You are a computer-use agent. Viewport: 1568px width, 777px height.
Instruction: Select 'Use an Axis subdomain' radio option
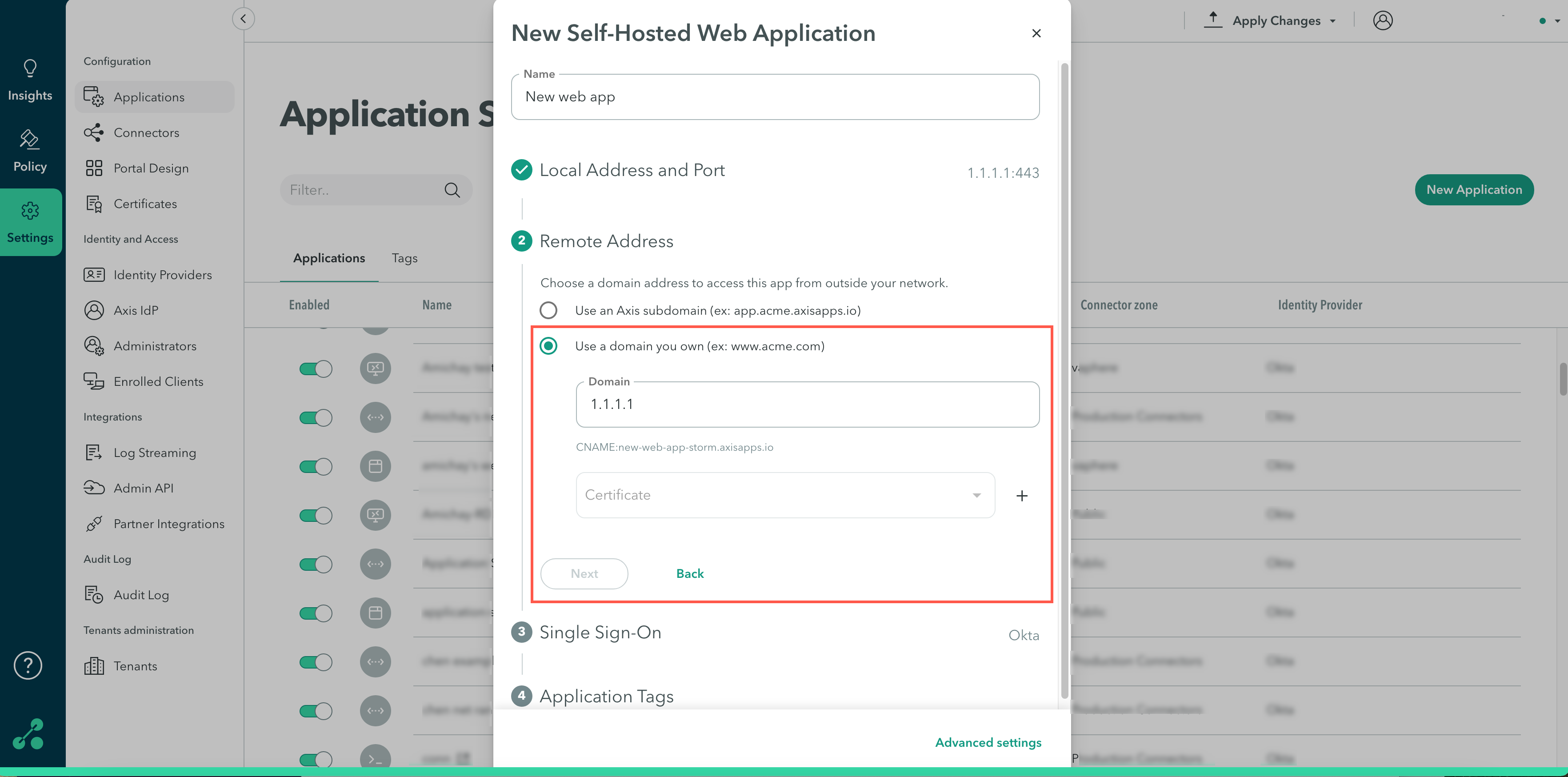click(548, 311)
